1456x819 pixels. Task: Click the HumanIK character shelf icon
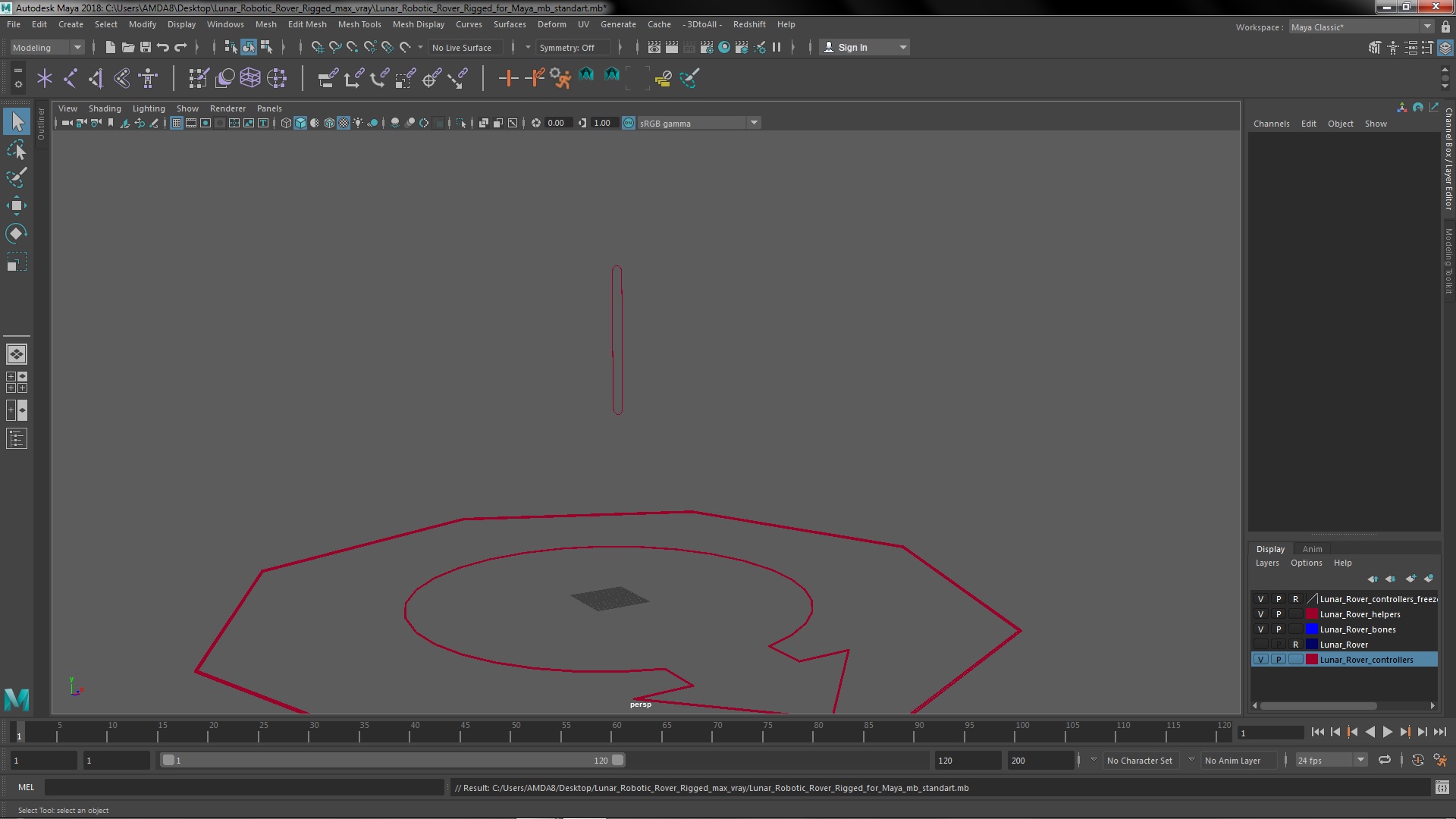tap(148, 78)
